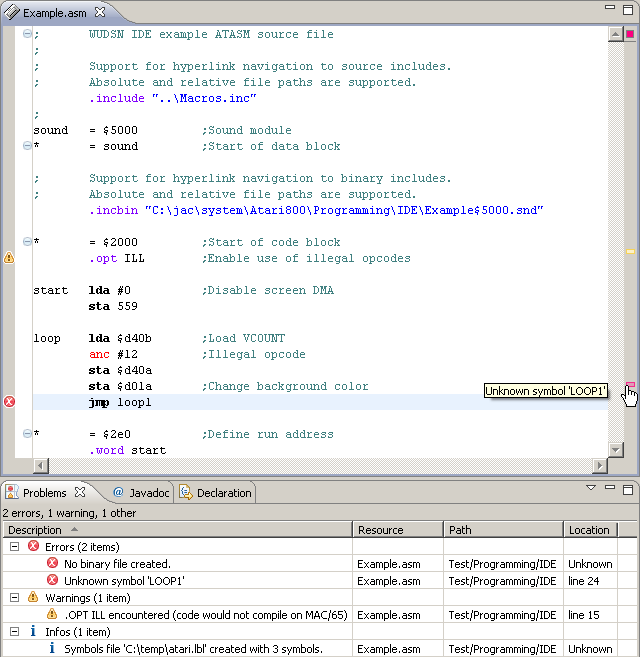Sort by the Path column header
This screenshot has height=657, width=640.
pos(503,530)
